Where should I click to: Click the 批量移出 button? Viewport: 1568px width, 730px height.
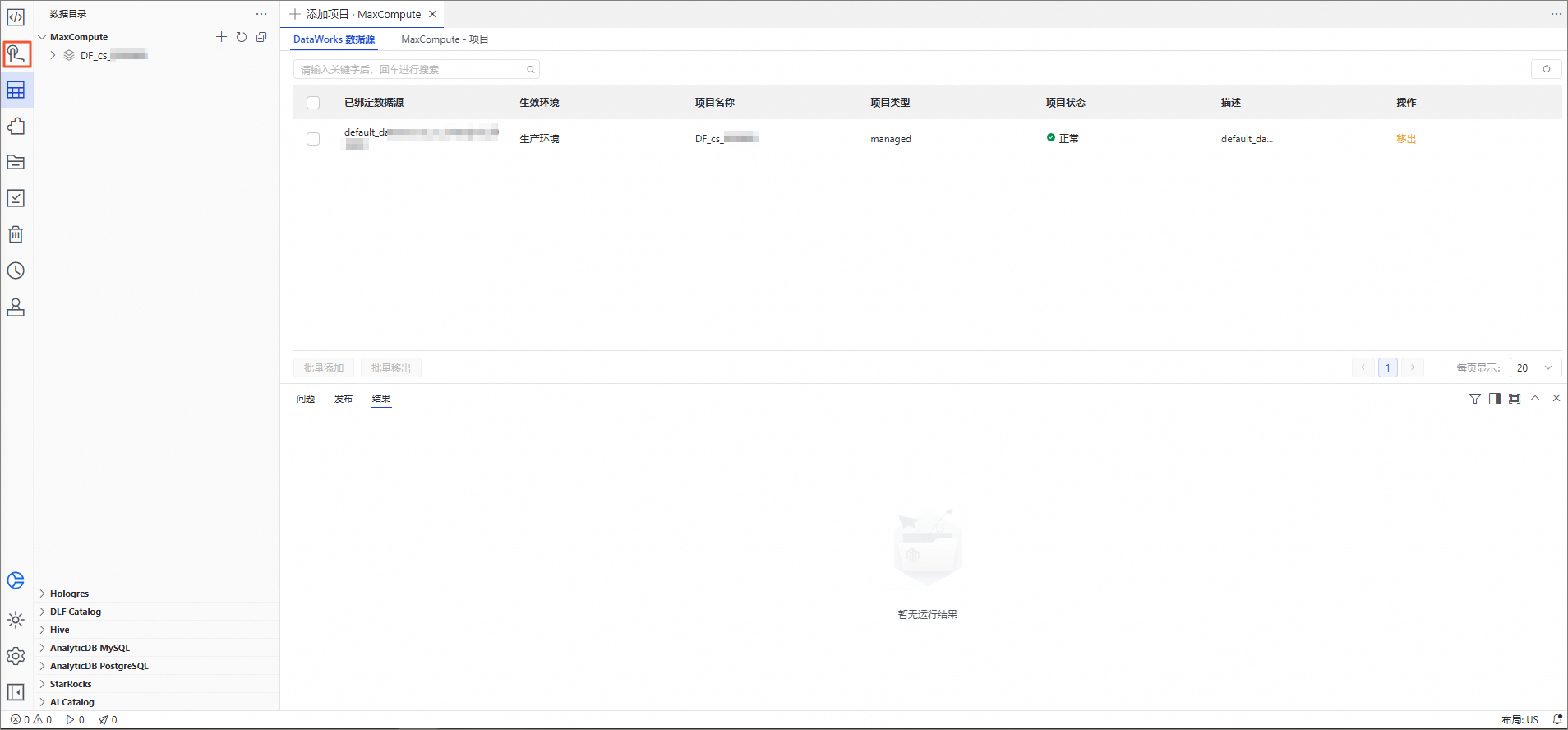[391, 367]
